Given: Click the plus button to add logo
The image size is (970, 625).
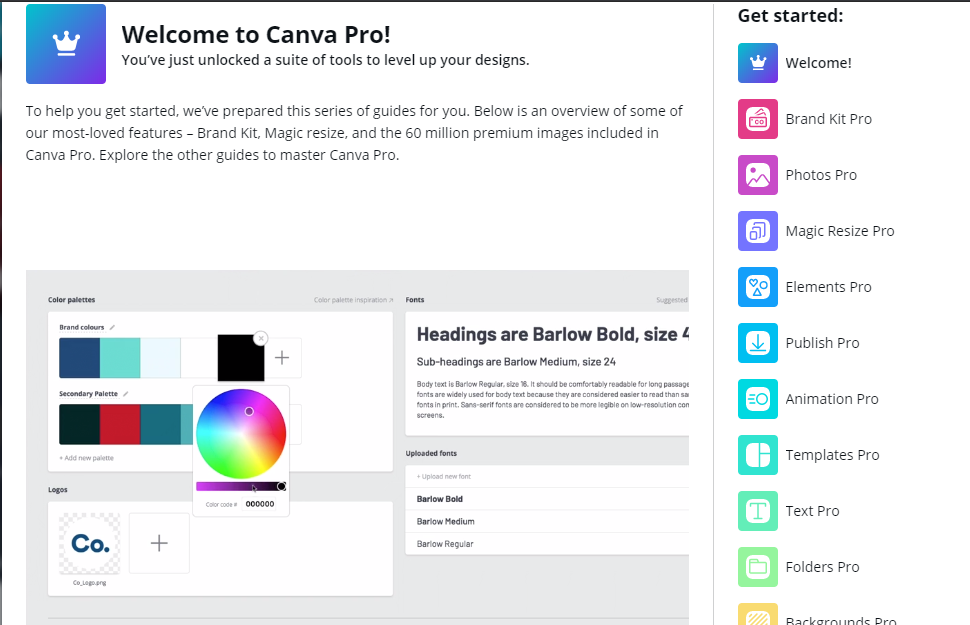Looking at the screenshot, I should pos(159,543).
